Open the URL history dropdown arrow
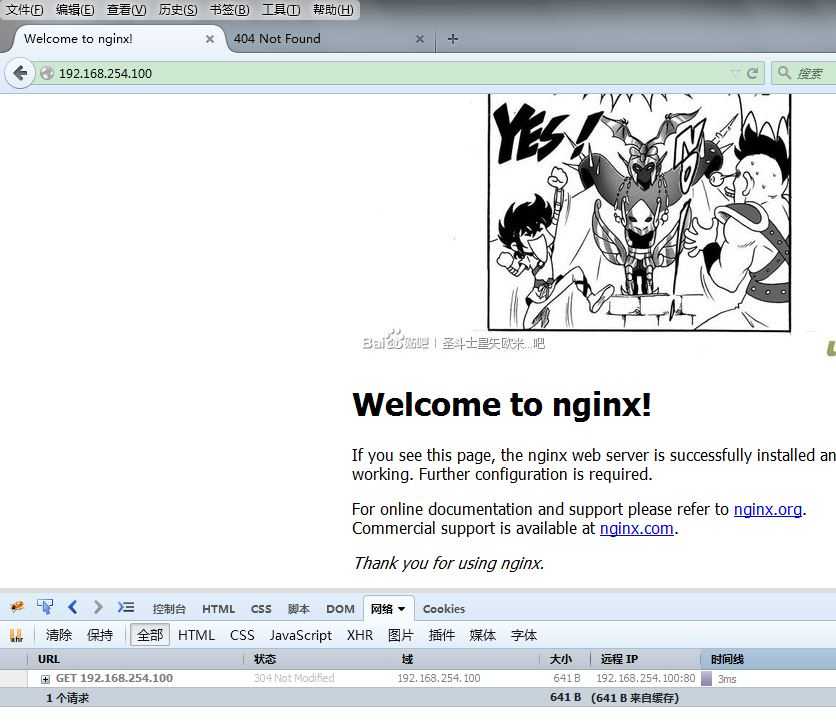The width and height of the screenshot is (836, 725). click(734, 73)
